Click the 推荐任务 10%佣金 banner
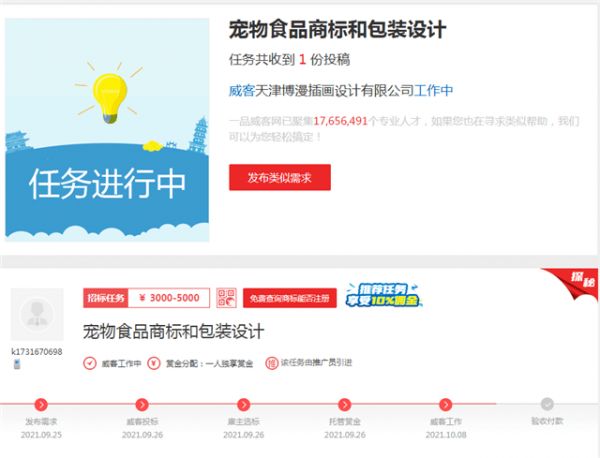Viewport: 600px width, 458px height. (384, 295)
